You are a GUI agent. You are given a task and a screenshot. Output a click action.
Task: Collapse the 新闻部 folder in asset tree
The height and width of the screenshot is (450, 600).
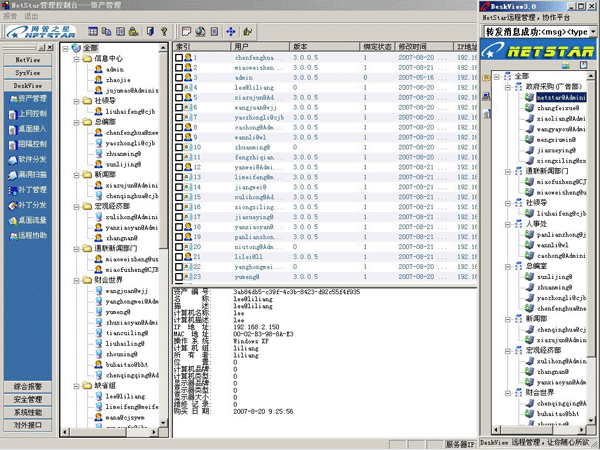click(x=77, y=175)
